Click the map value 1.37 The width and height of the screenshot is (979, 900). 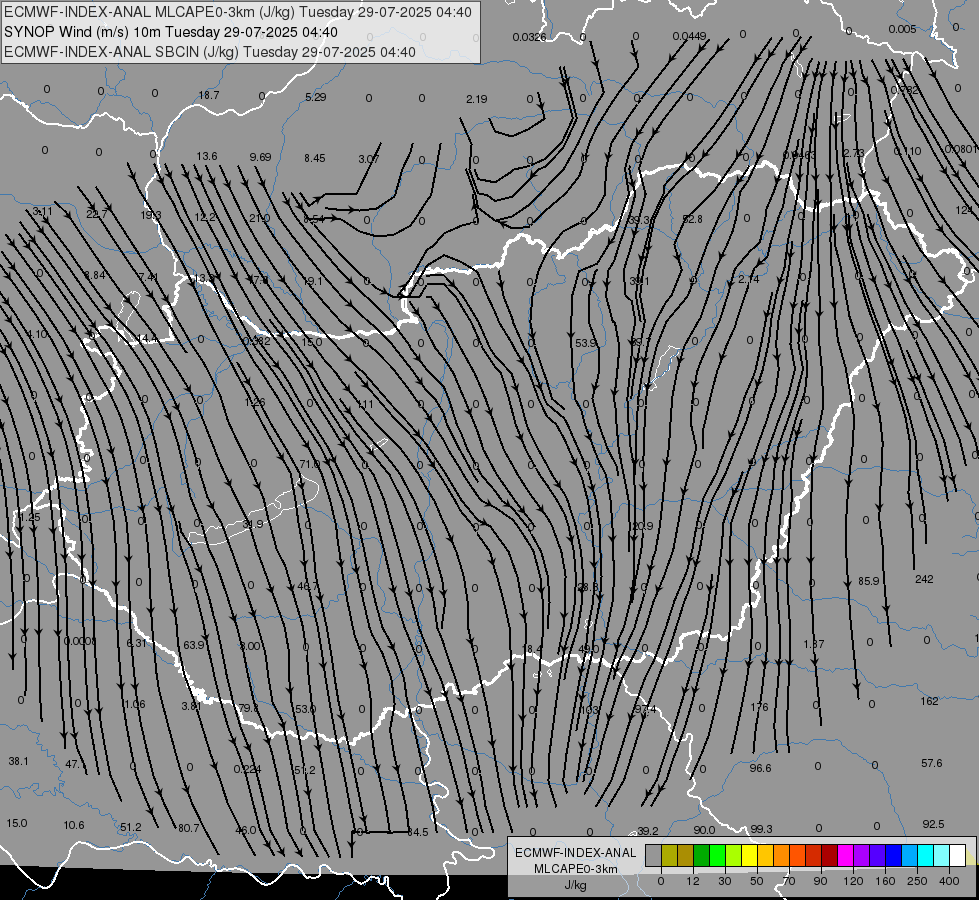pos(814,643)
